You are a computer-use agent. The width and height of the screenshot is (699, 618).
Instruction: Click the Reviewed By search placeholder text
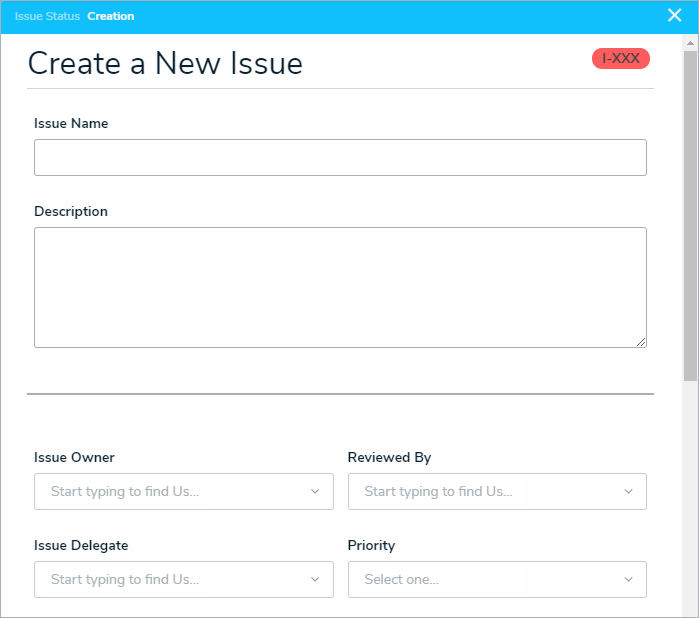(438, 492)
